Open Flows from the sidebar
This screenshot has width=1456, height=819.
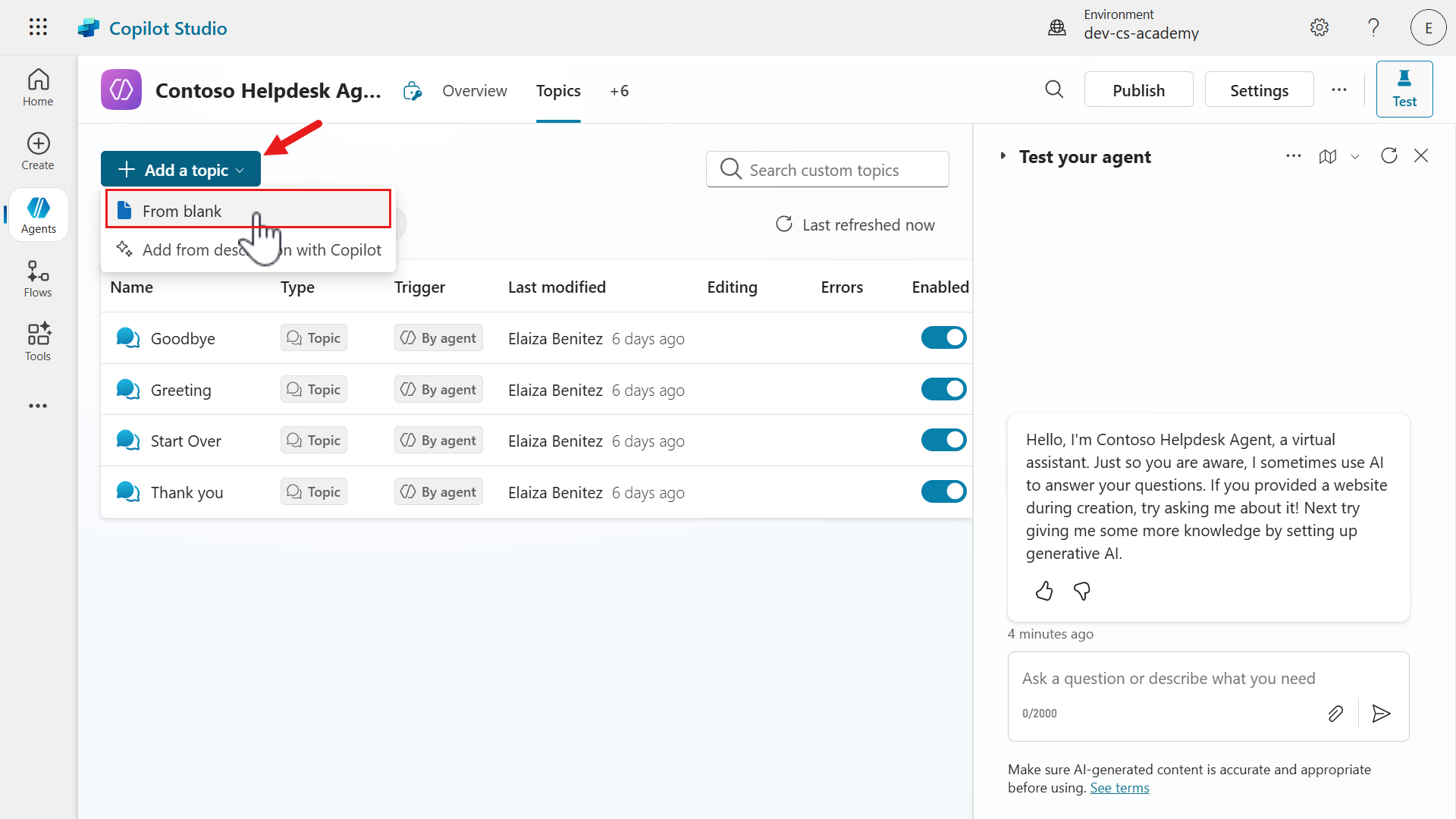(37, 278)
